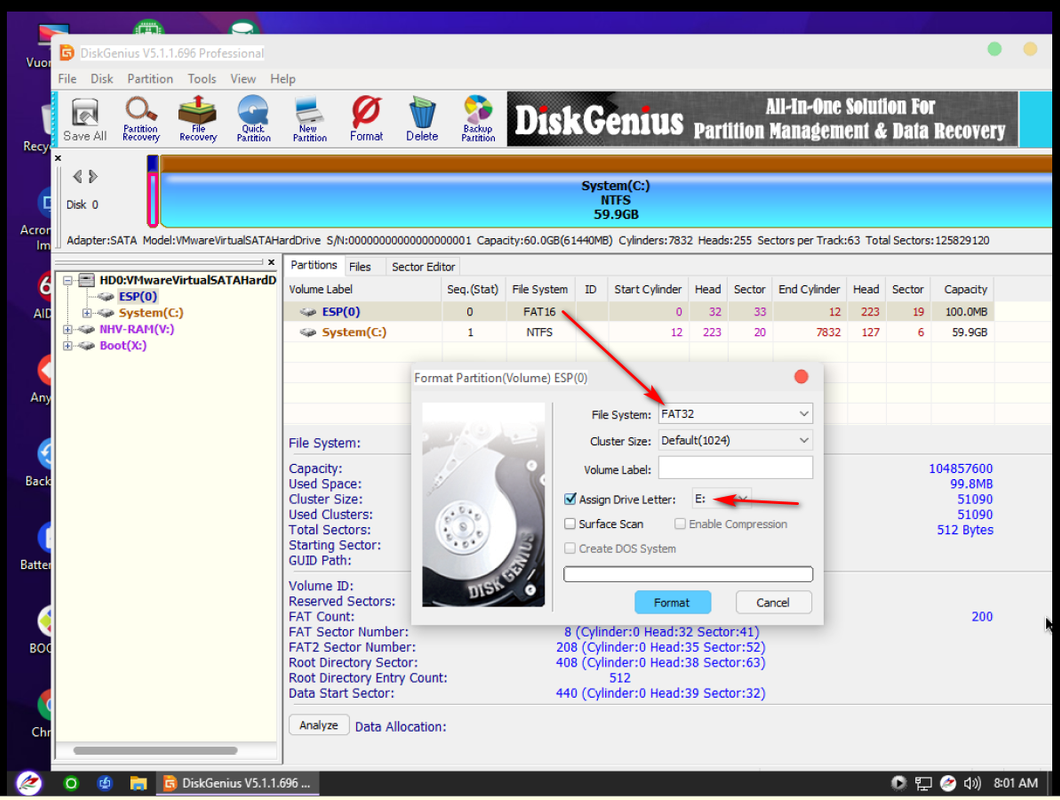Close the disk tree side panel
The height and width of the screenshot is (800, 1060).
tap(271, 262)
